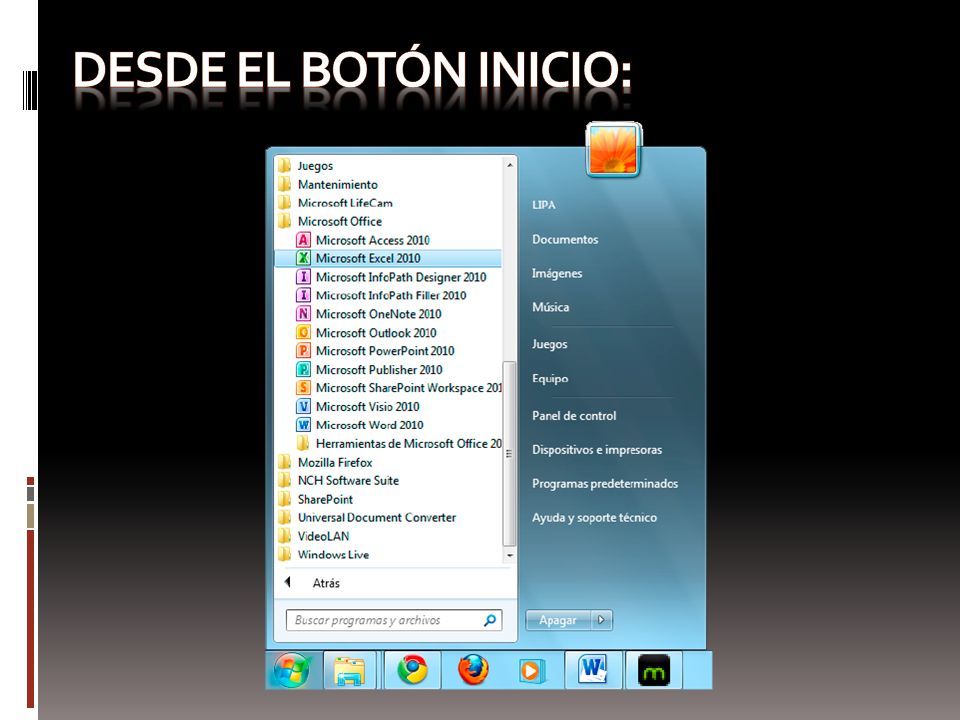Image resolution: width=960 pixels, height=720 pixels.
Task: Open SharePoint Workspace 2010 icon
Action: [303, 388]
